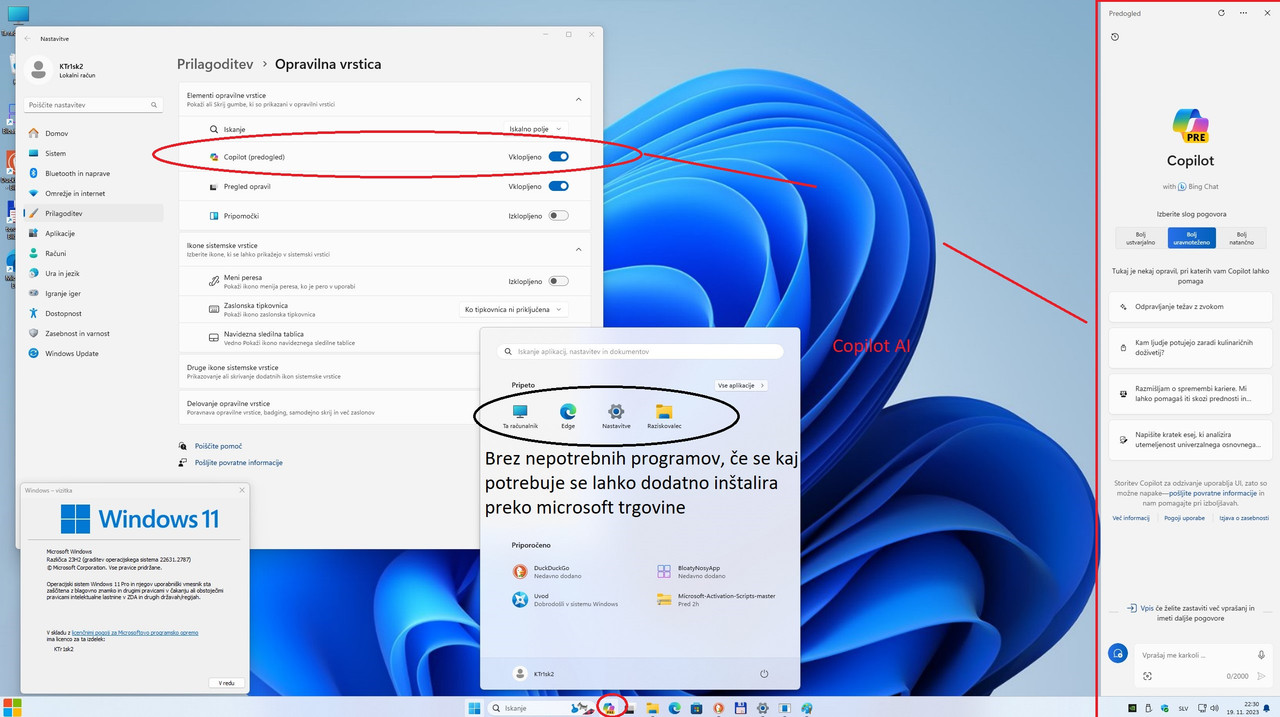Open the Iskalno polje dropdown
The height and width of the screenshot is (717, 1280).
click(x=535, y=129)
